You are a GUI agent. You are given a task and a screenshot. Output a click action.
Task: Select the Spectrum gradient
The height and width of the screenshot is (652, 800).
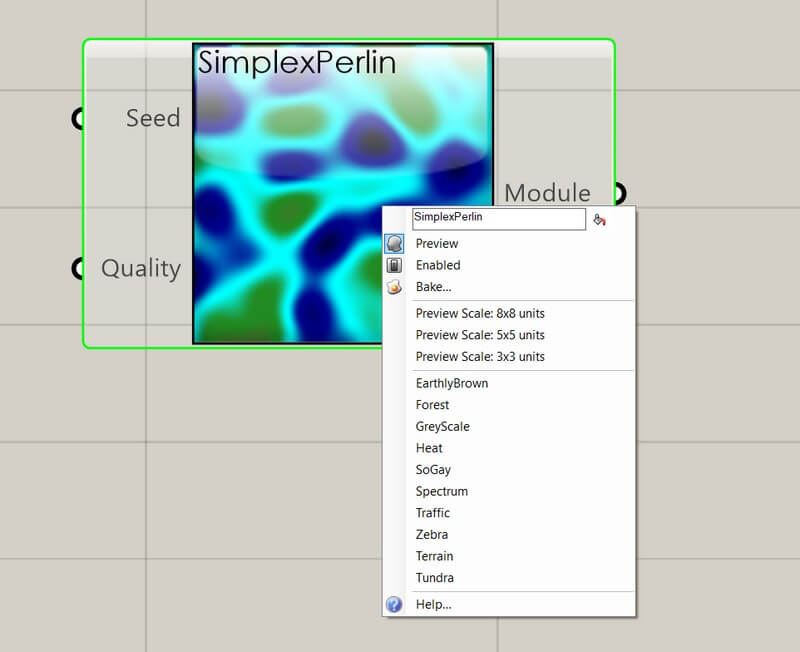point(441,491)
